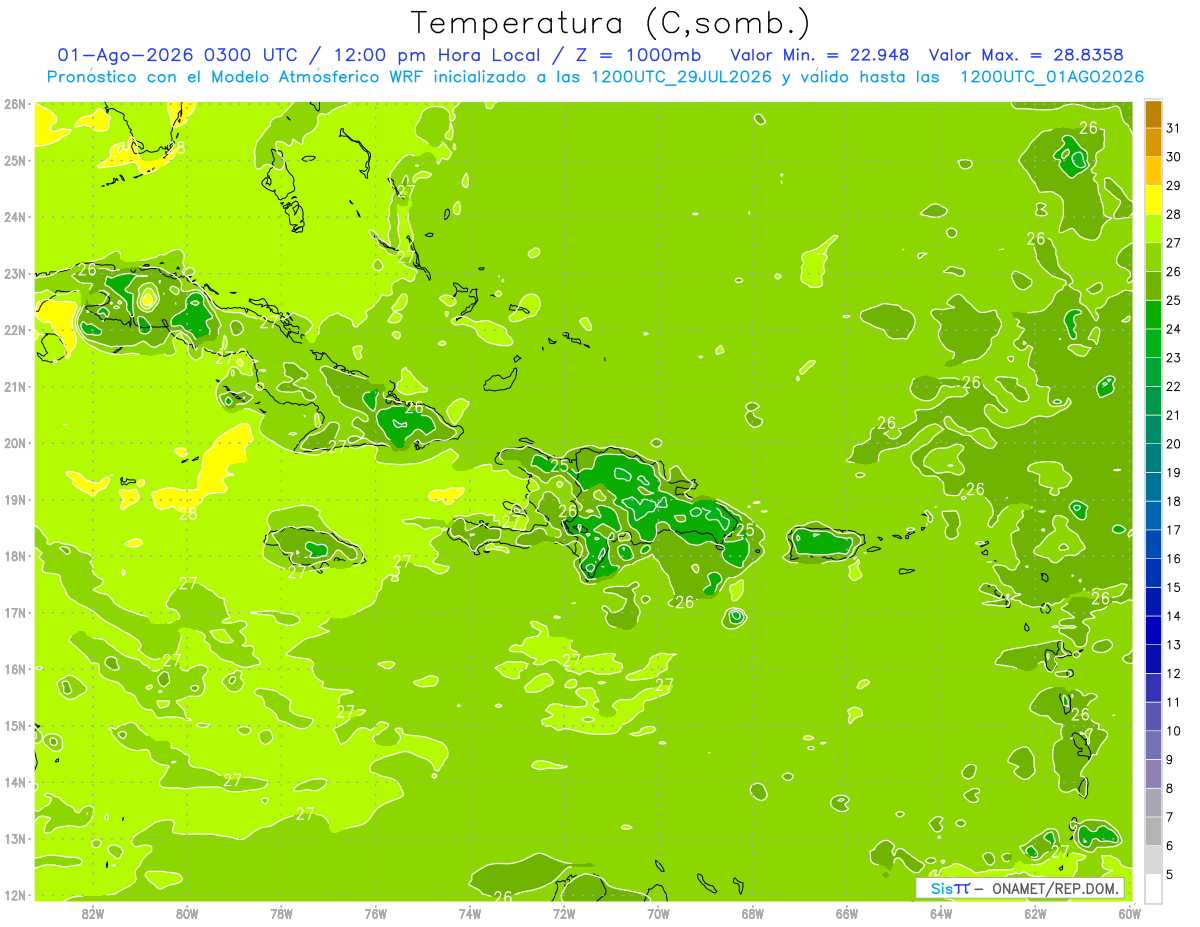This screenshot has height=927, width=1200.
Task: Click the "80W" longitude axis label
Action: 187,913
